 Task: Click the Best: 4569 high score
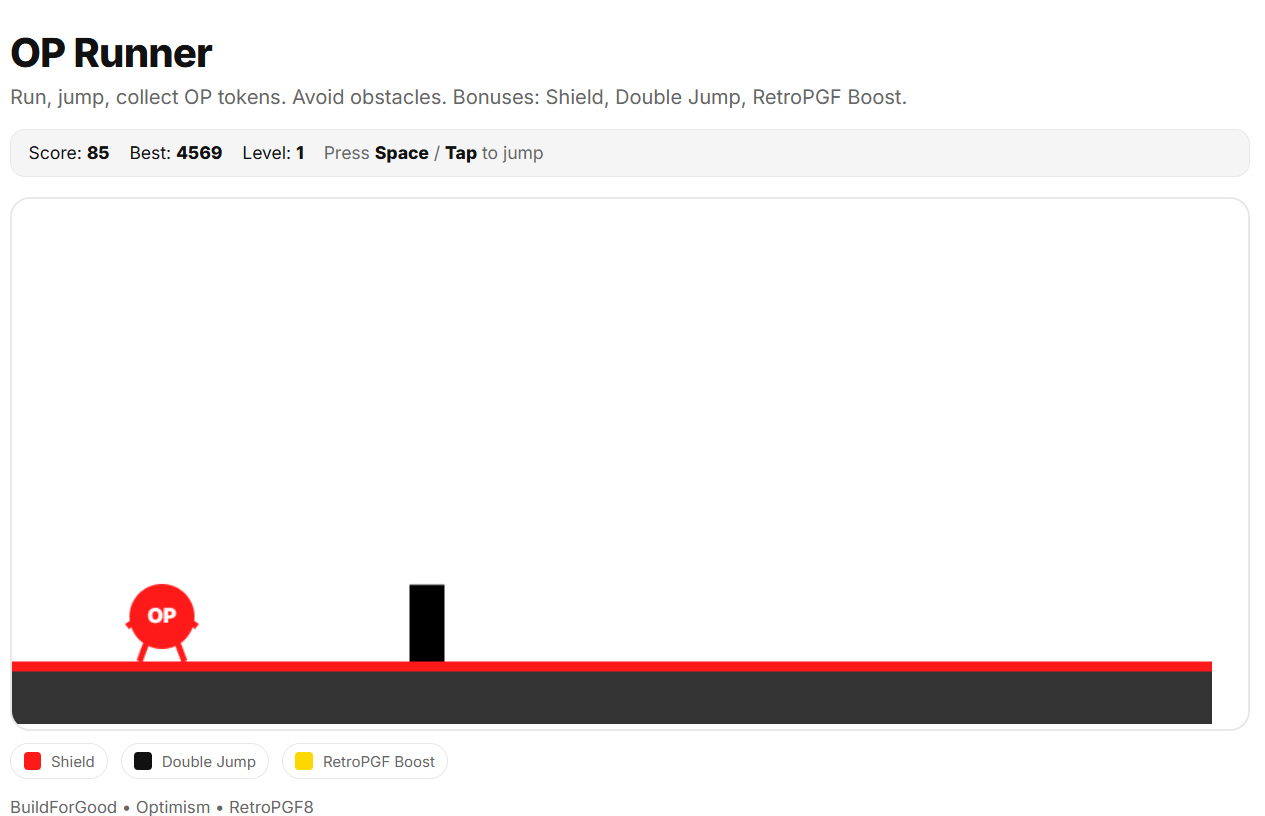[176, 153]
